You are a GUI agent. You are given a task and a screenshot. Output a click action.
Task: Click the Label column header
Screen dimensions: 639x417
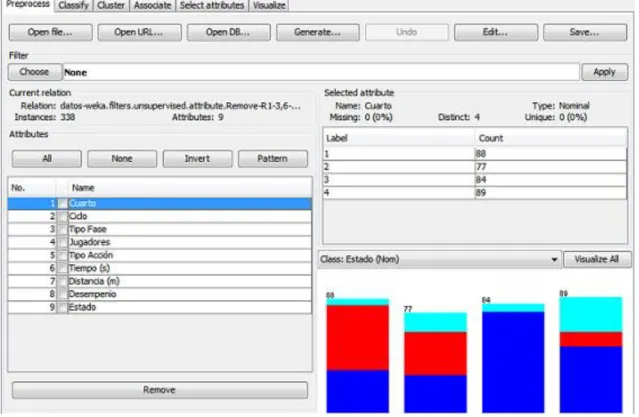pyautogui.click(x=399, y=138)
